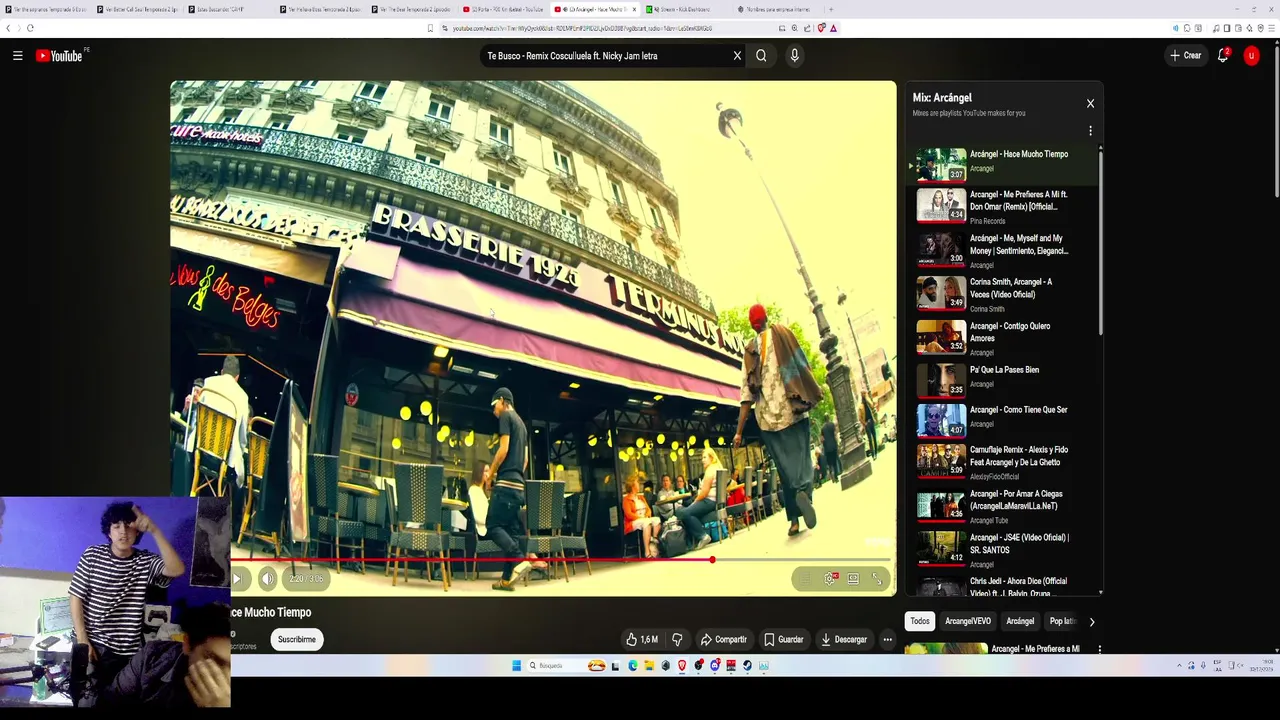This screenshot has width=1280, height=720.
Task: Open the Mix playlist options menu
Action: [x=1090, y=131]
